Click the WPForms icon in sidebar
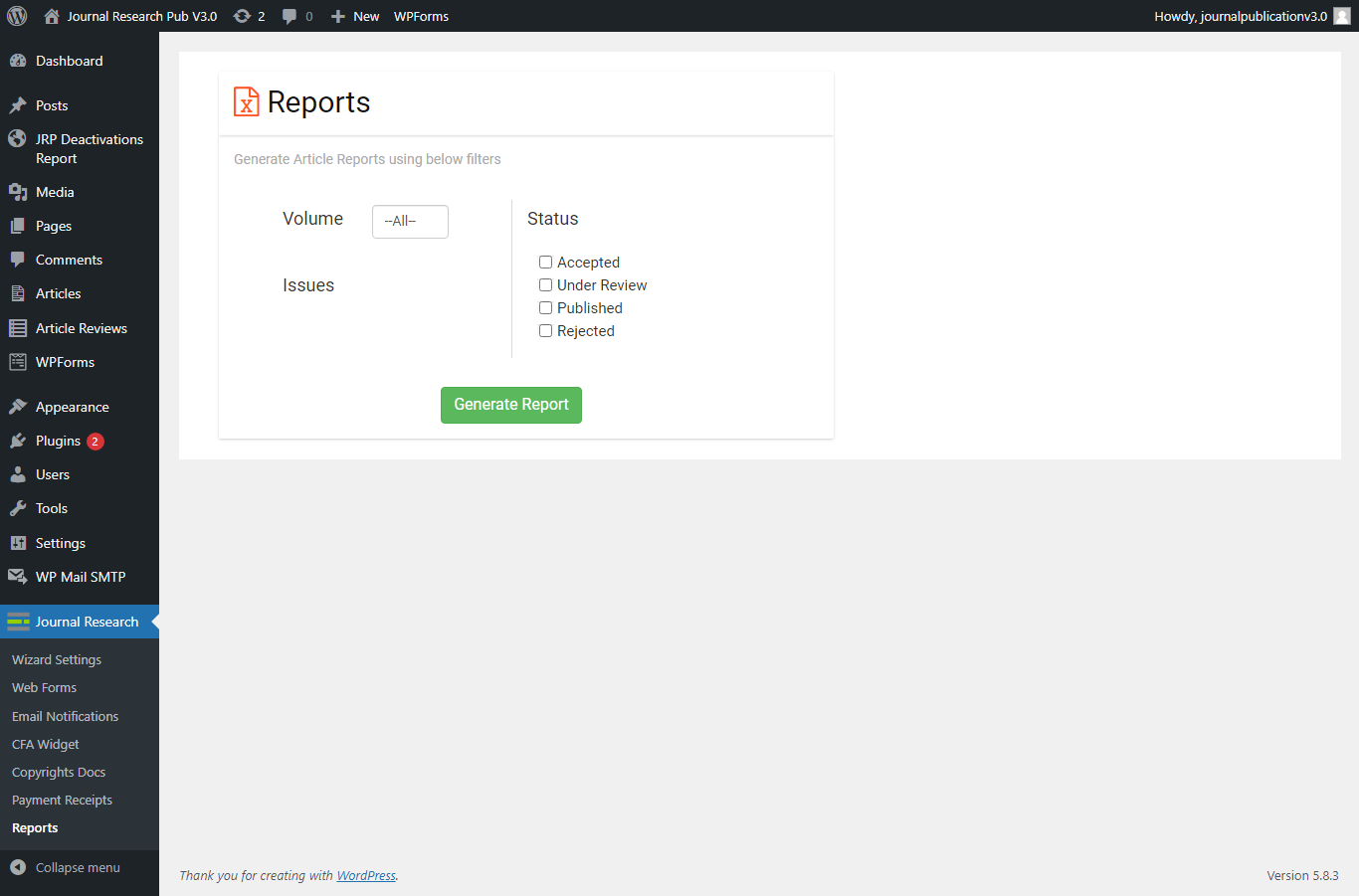The image size is (1359, 896). pos(18,362)
